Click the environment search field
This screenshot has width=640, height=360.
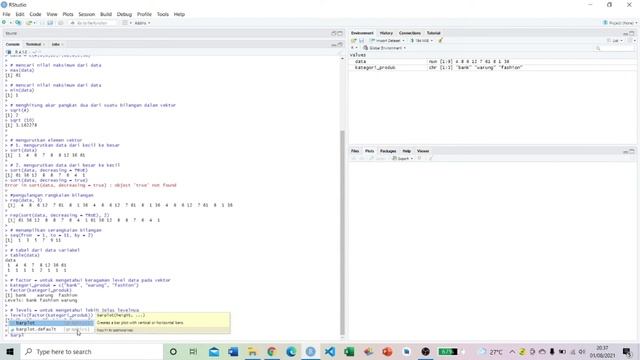pos(614,48)
